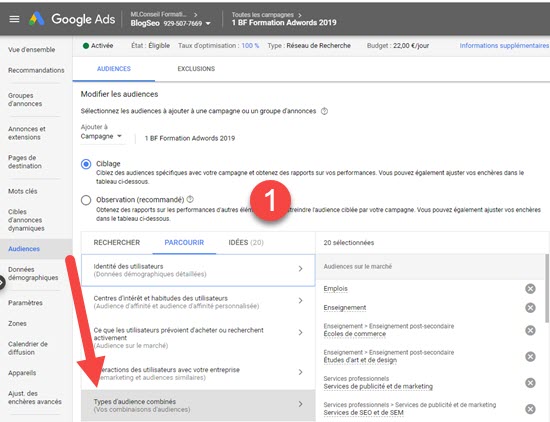This screenshot has width=550, height=422.
Task: Click État : Éligible status text
Action: click(150, 46)
